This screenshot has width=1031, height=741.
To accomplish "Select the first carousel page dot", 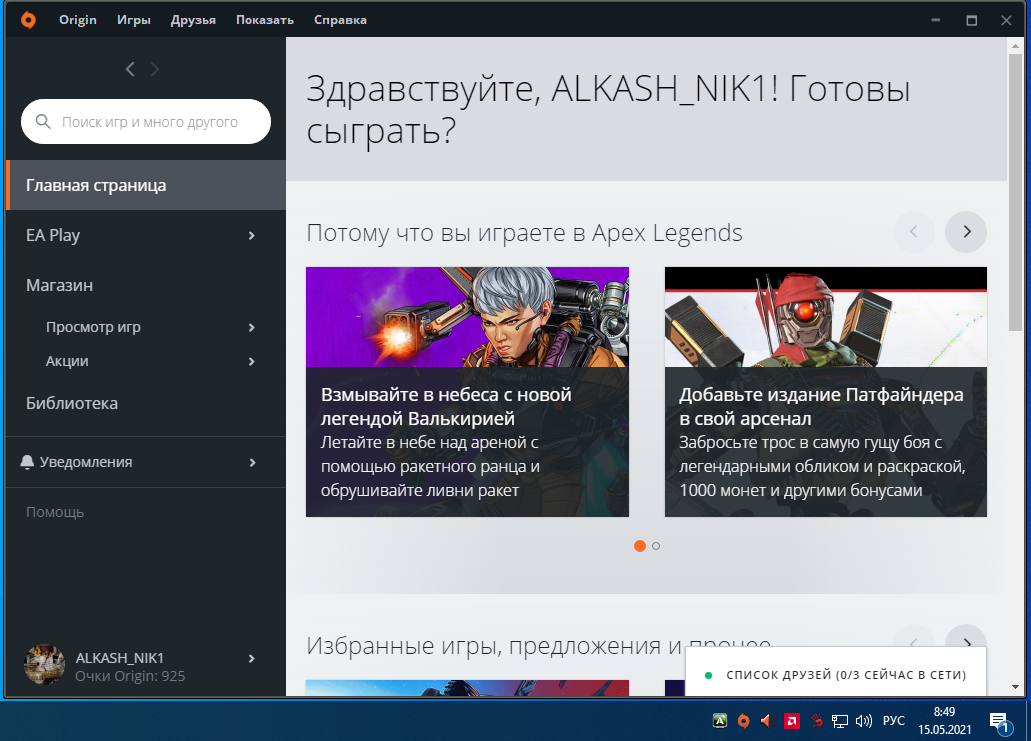I will (639, 546).
